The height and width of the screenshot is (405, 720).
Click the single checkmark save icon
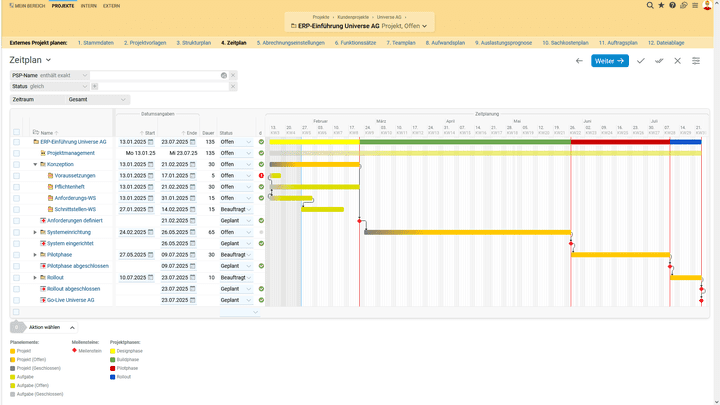641,61
